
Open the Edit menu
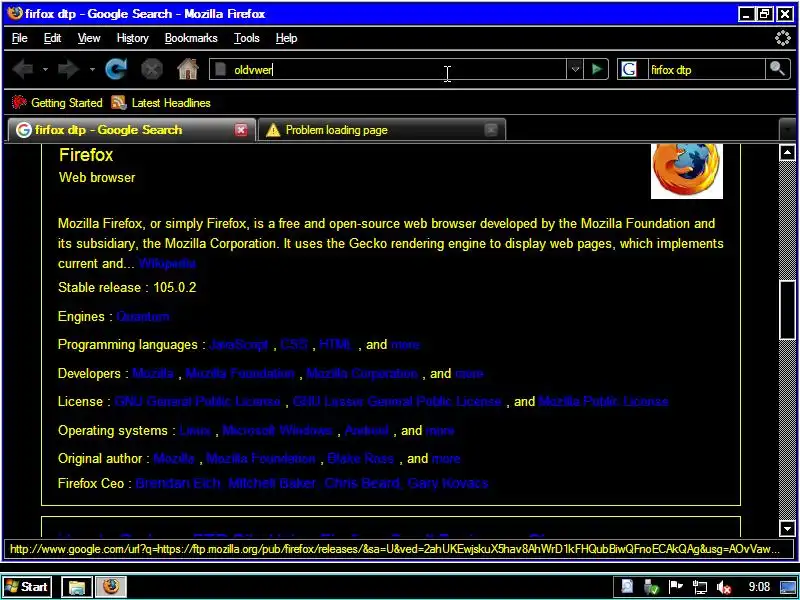(x=52, y=38)
